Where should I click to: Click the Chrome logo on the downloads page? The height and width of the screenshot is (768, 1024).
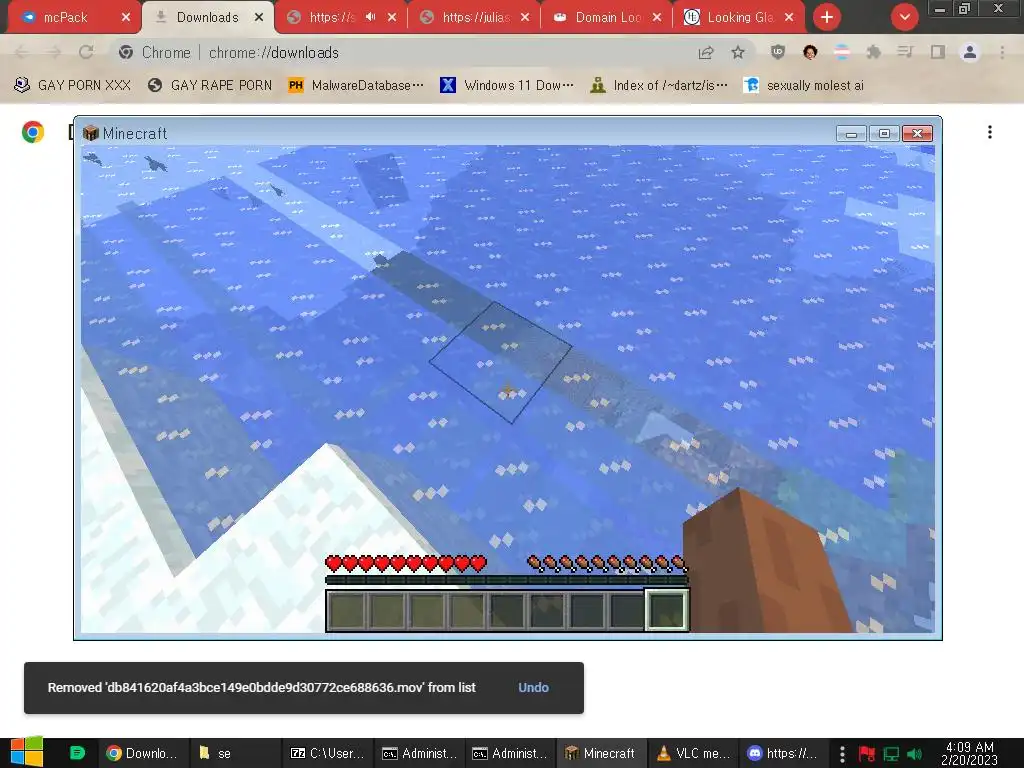coord(33,132)
